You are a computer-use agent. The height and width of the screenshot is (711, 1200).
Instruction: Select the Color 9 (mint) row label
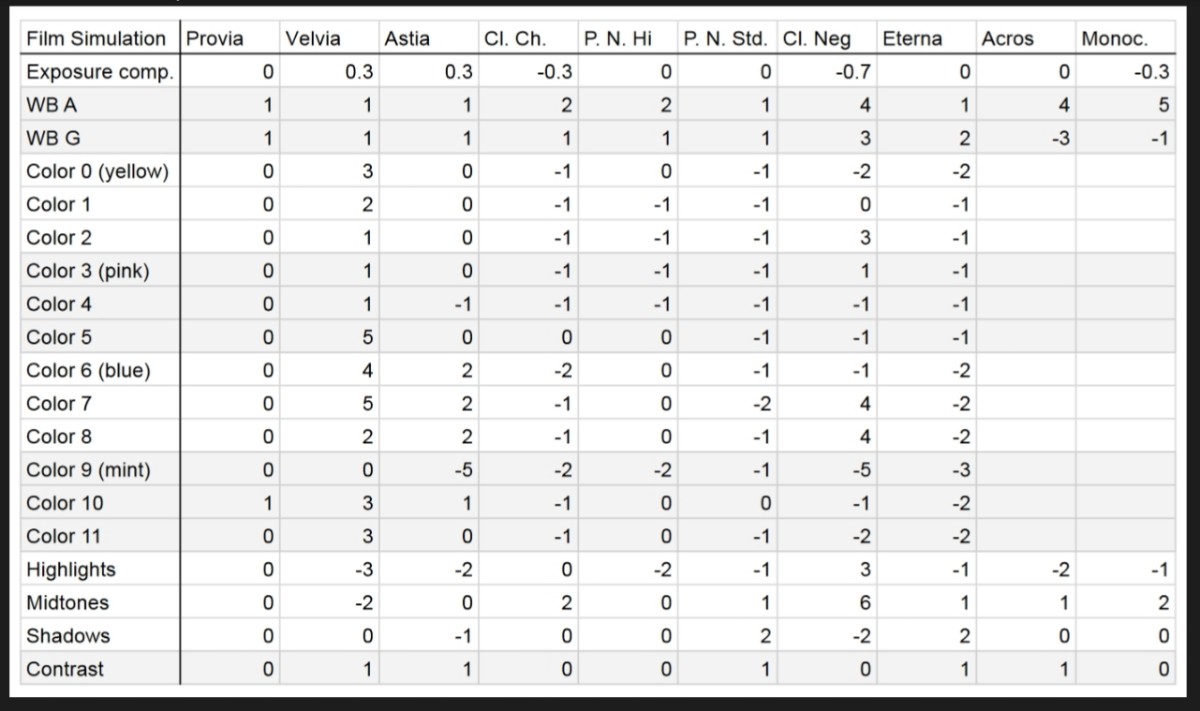(x=88, y=469)
